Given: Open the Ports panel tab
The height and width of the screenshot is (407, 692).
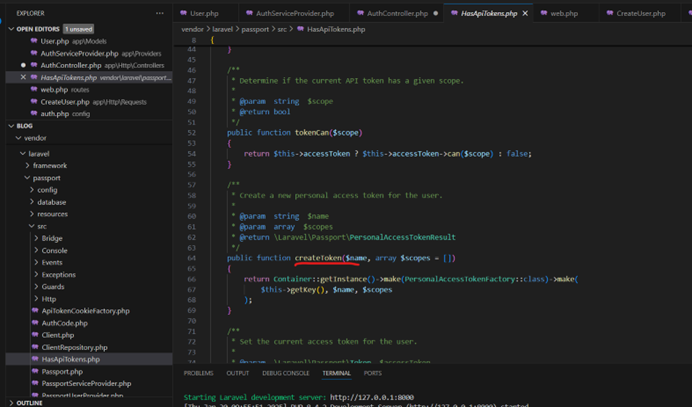Looking at the screenshot, I should pyautogui.click(x=372, y=373).
